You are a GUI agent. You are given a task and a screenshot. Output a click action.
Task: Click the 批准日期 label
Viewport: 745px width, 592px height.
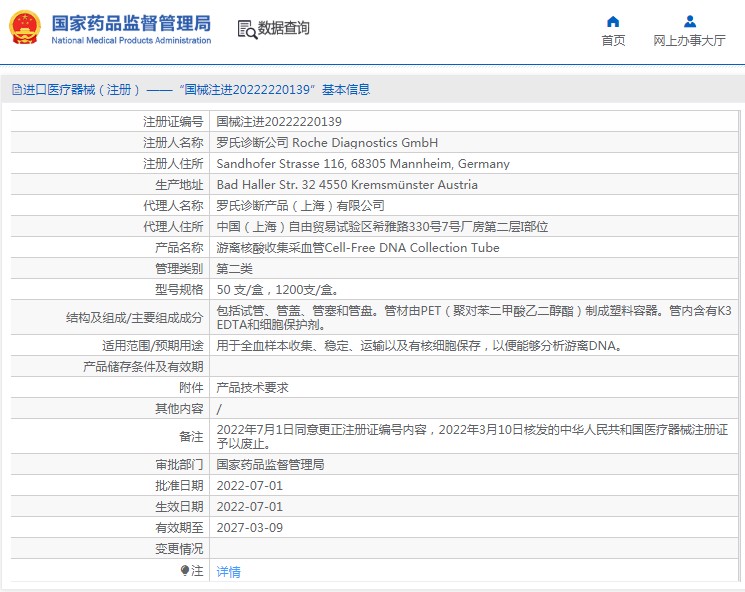(179, 486)
